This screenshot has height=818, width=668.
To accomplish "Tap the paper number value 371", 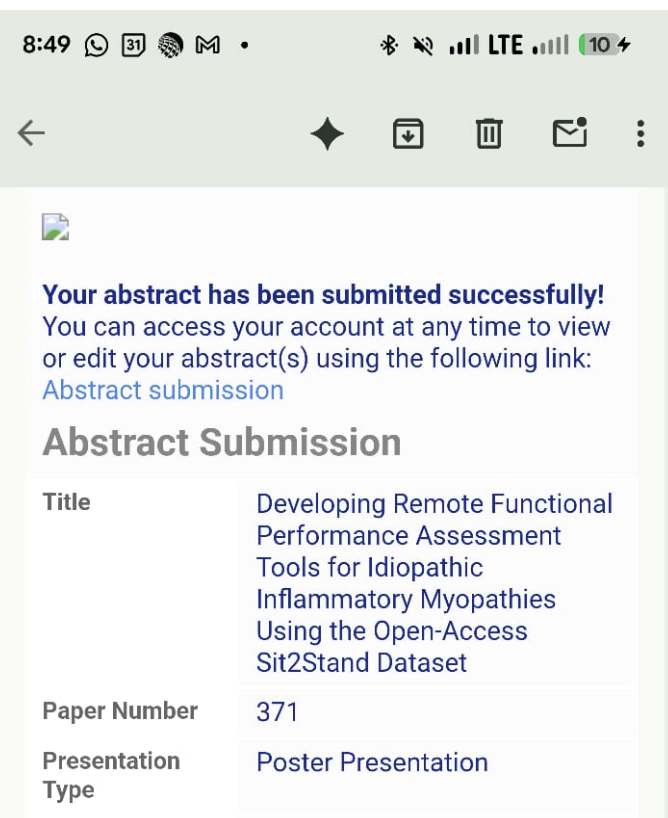I will point(277,712).
